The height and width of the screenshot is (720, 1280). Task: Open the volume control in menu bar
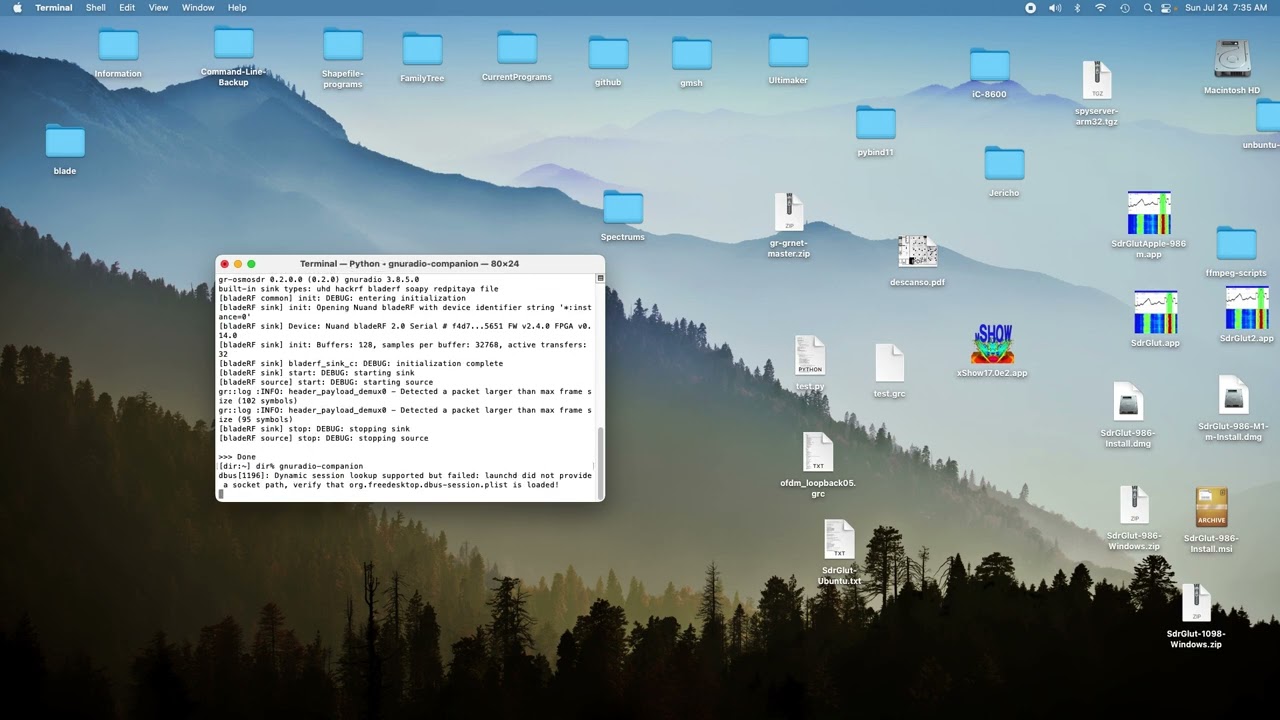coord(1055,7)
